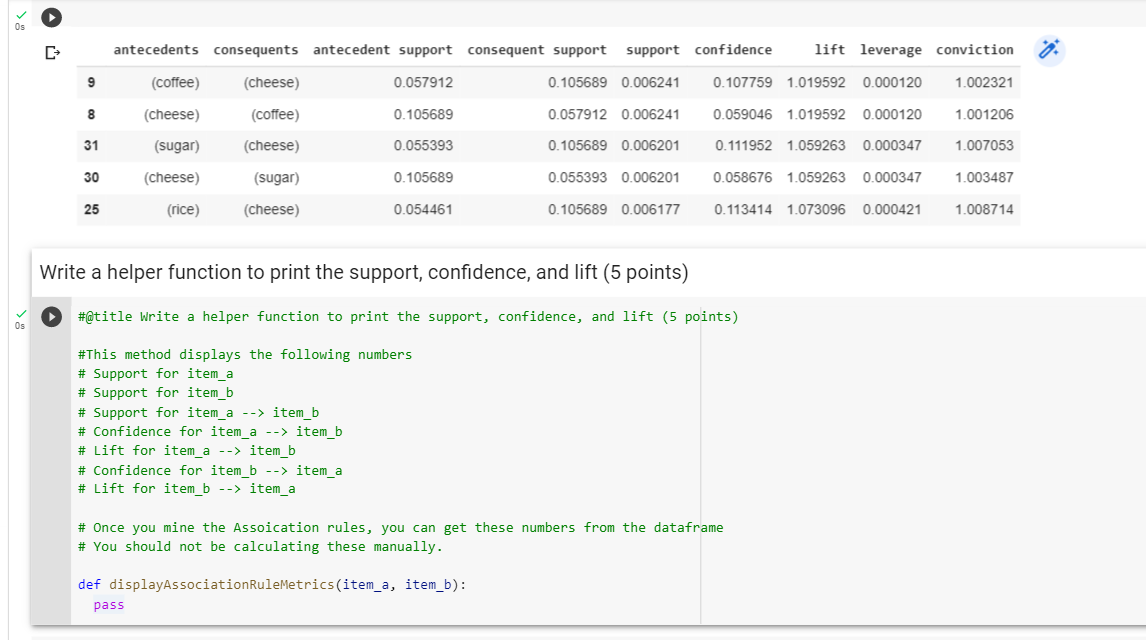The width and height of the screenshot is (1146, 640).
Task: Select row 25 in the dataframe
Action: tap(91, 209)
